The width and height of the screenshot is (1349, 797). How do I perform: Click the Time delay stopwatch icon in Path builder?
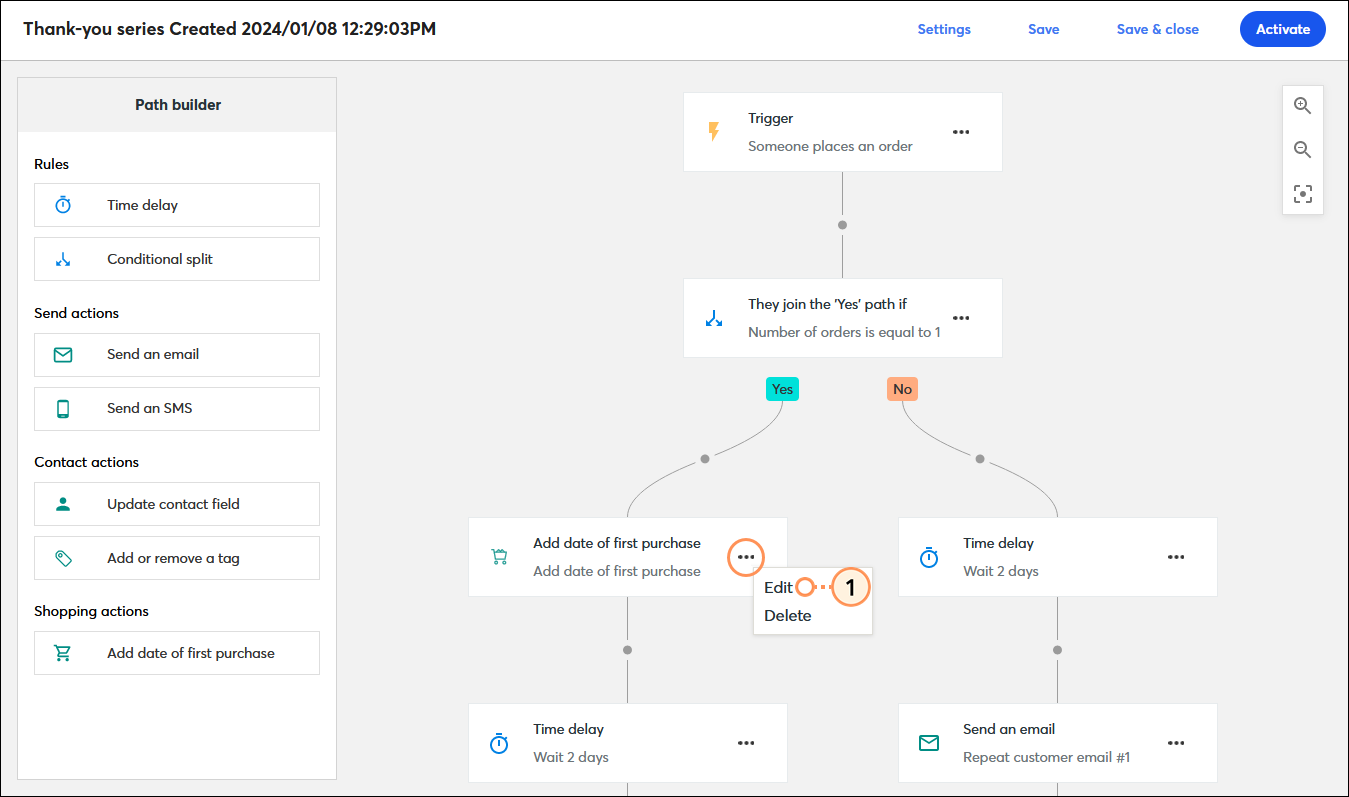coord(63,205)
